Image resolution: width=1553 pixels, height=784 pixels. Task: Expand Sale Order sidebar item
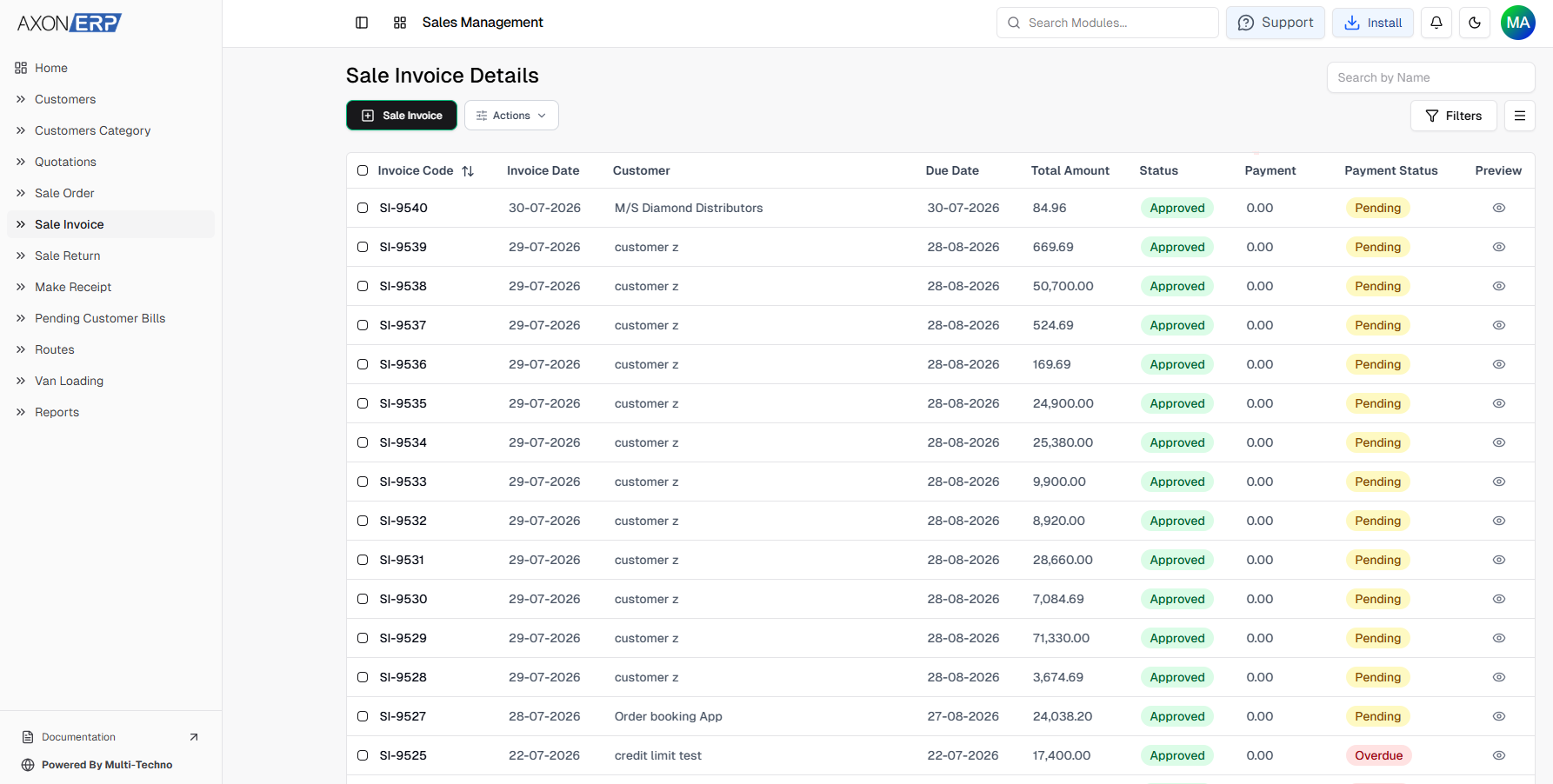click(x=110, y=193)
